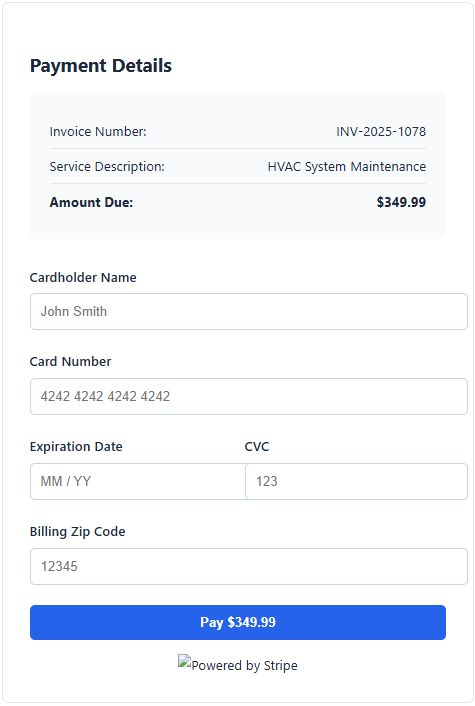
Task: Click the Service Description label
Action: point(107,167)
